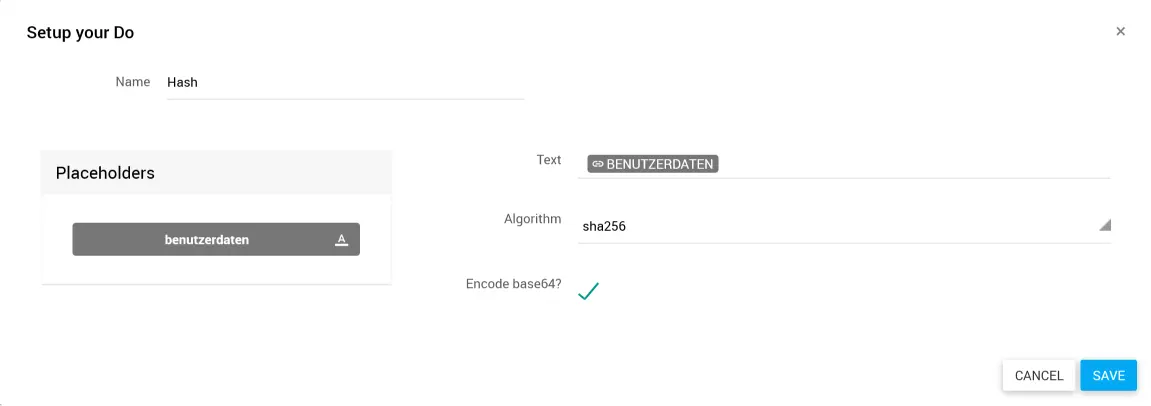Click the BENUTZERDATEN chip in Text field
Screen dimensions: 1151x406
pos(654,164)
